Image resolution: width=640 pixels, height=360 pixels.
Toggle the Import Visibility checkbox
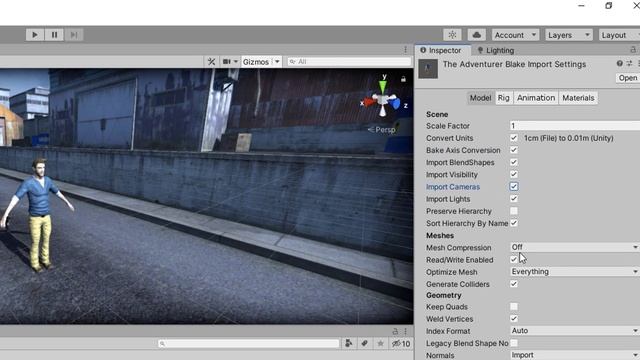[x=514, y=174]
